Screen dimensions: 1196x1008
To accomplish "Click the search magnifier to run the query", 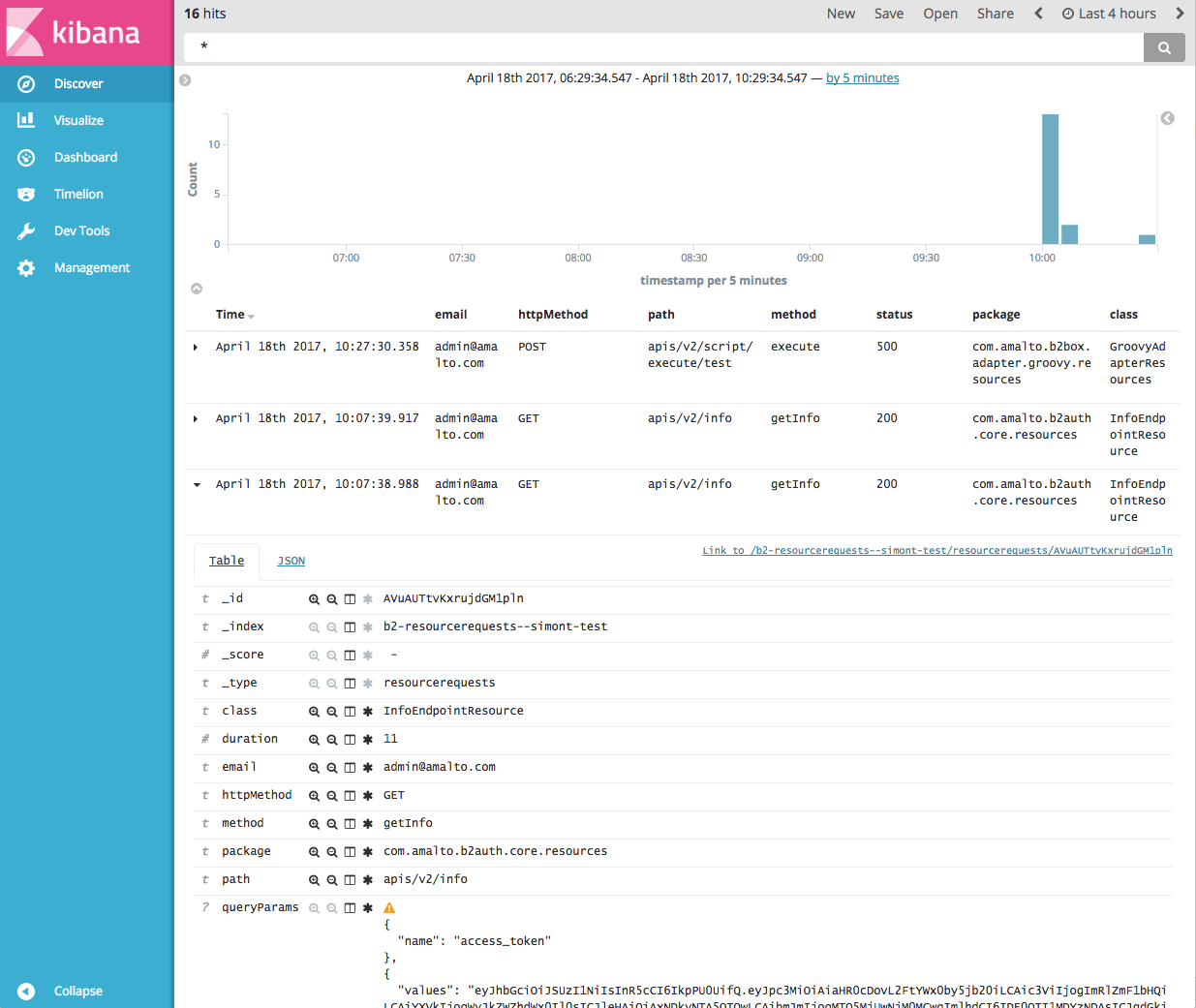I will coord(1164,46).
